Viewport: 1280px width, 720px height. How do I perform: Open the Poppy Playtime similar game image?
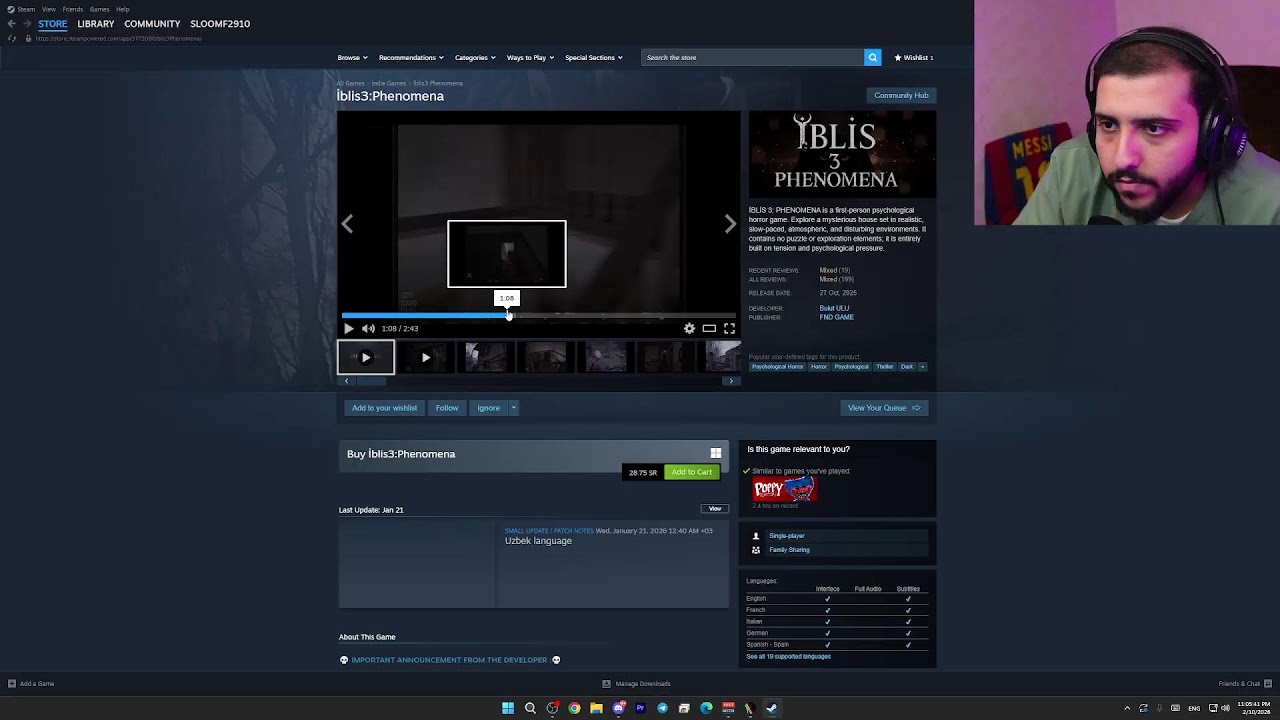point(785,489)
